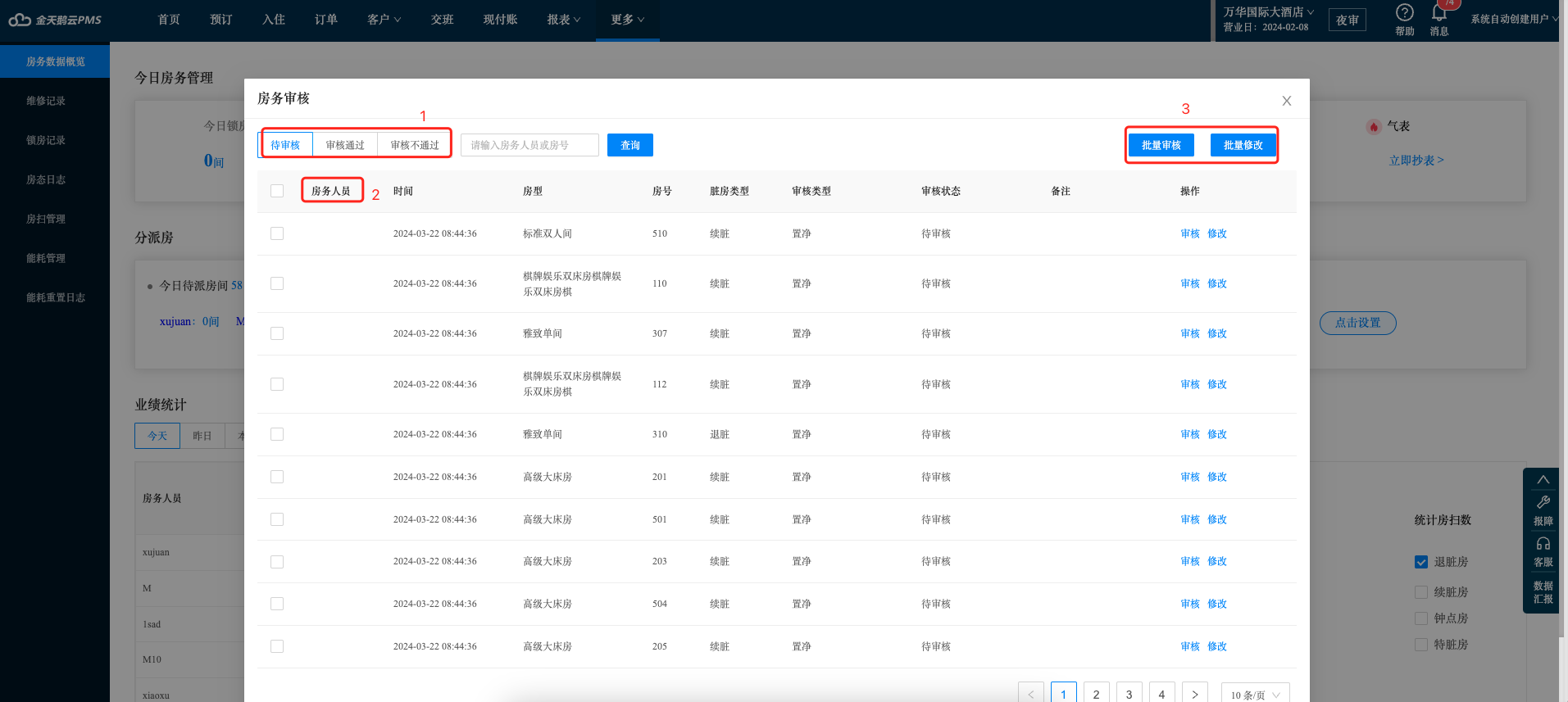Click 审核 link for room 205
Viewport: 1568px width, 702px height.
1190,646
